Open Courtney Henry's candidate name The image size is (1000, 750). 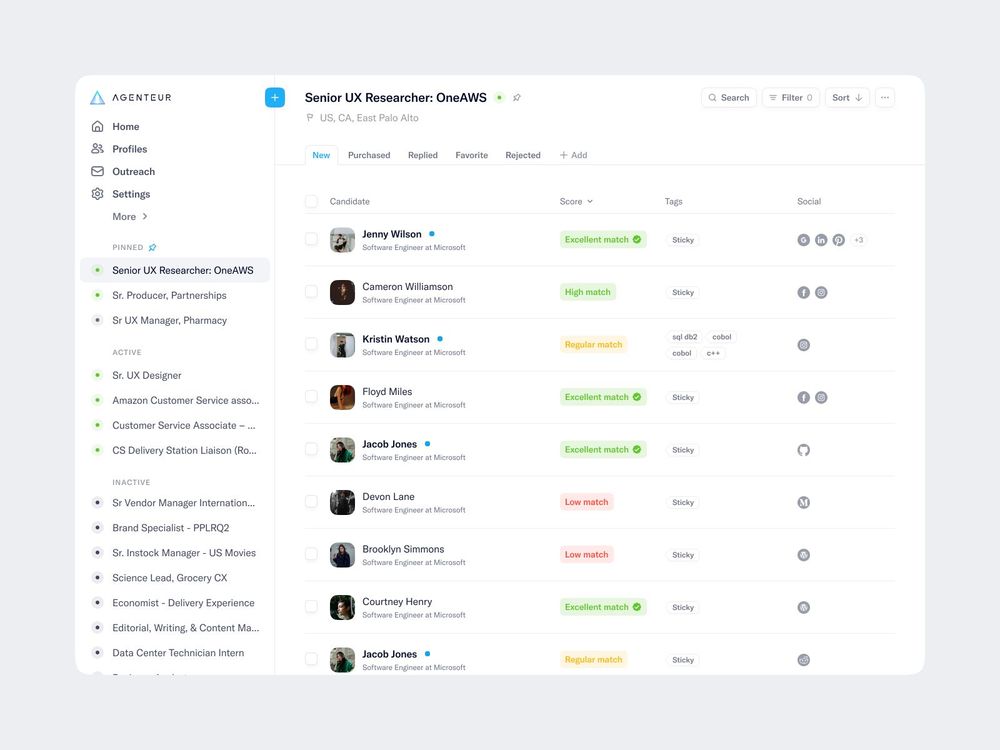397,601
